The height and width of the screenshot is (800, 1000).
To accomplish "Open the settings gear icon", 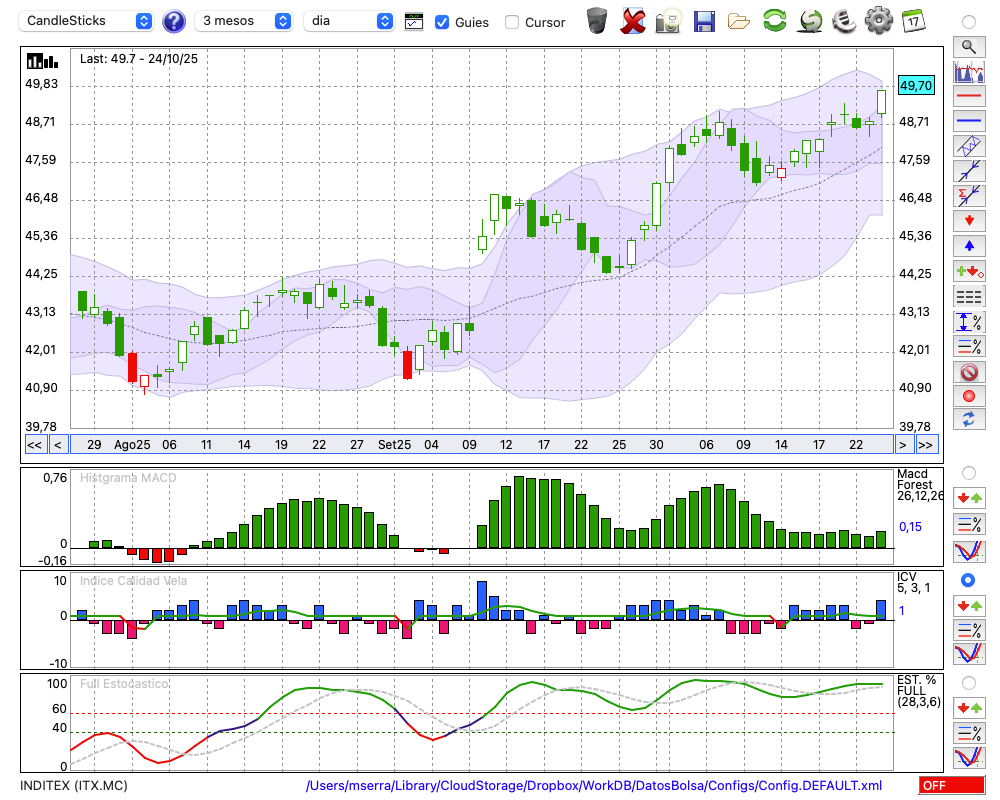I will coord(878,21).
